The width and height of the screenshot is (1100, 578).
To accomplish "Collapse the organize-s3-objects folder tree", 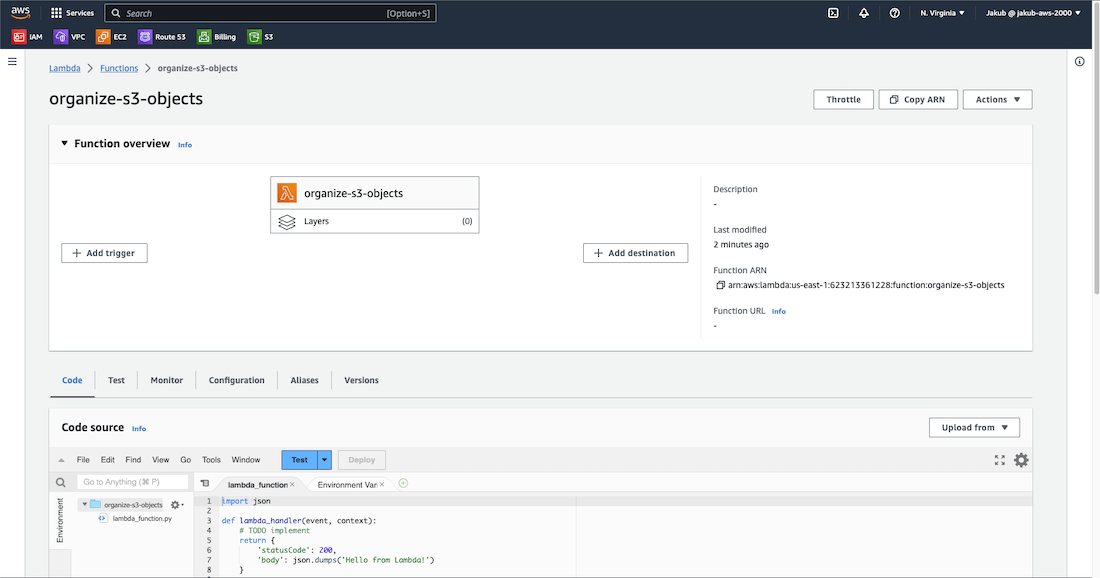I will point(84,505).
